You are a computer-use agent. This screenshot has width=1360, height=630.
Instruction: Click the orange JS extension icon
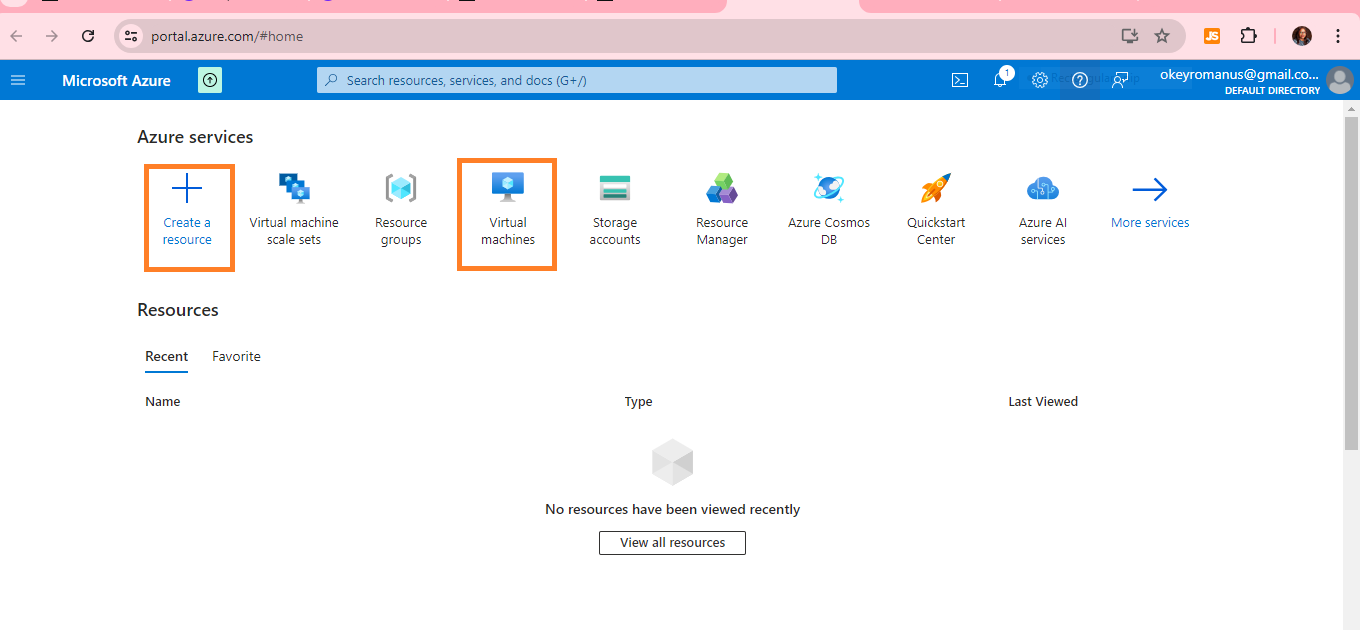pyautogui.click(x=1212, y=36)
